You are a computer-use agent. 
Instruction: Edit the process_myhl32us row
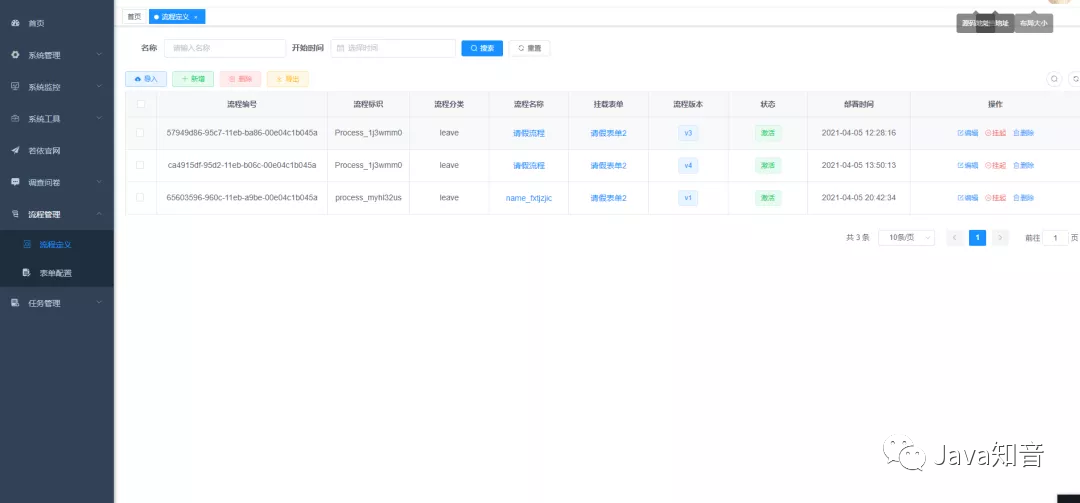coord(968,198)
